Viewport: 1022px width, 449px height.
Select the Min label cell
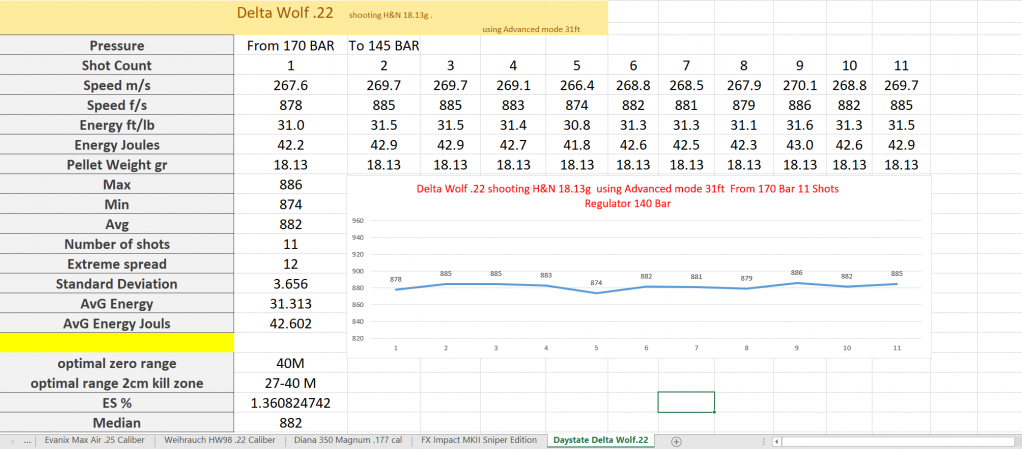(x=117, y=205)
